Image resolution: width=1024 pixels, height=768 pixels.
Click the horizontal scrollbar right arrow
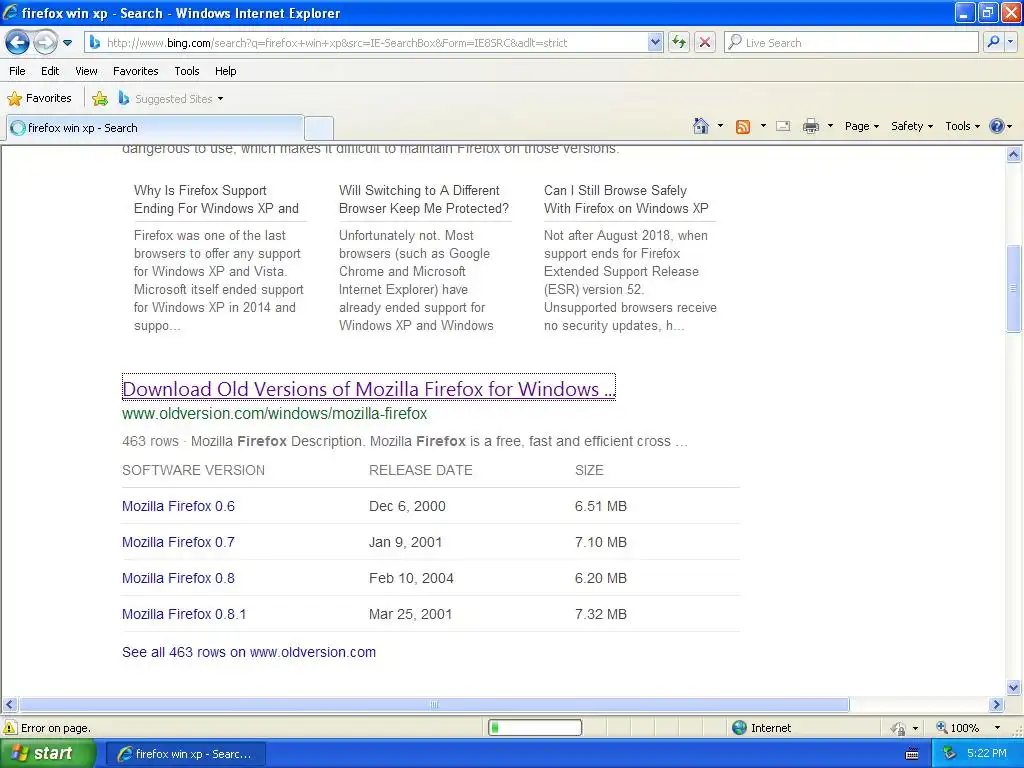coord(997,705)
